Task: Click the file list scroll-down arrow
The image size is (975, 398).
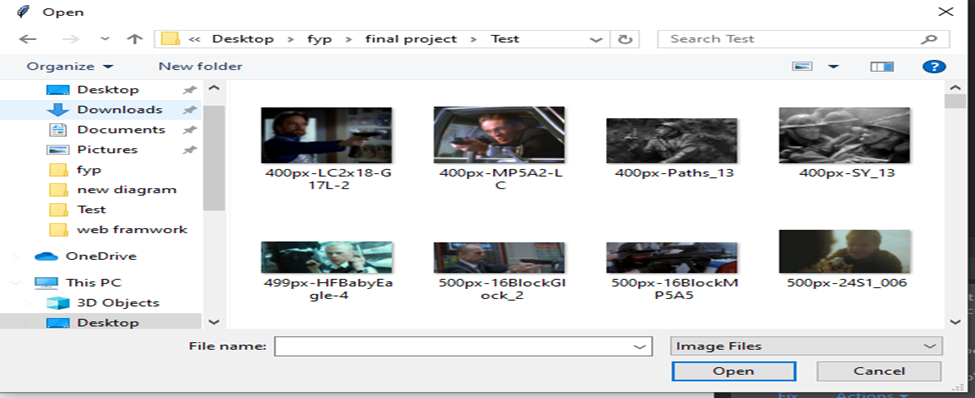Action: (956, 322)
